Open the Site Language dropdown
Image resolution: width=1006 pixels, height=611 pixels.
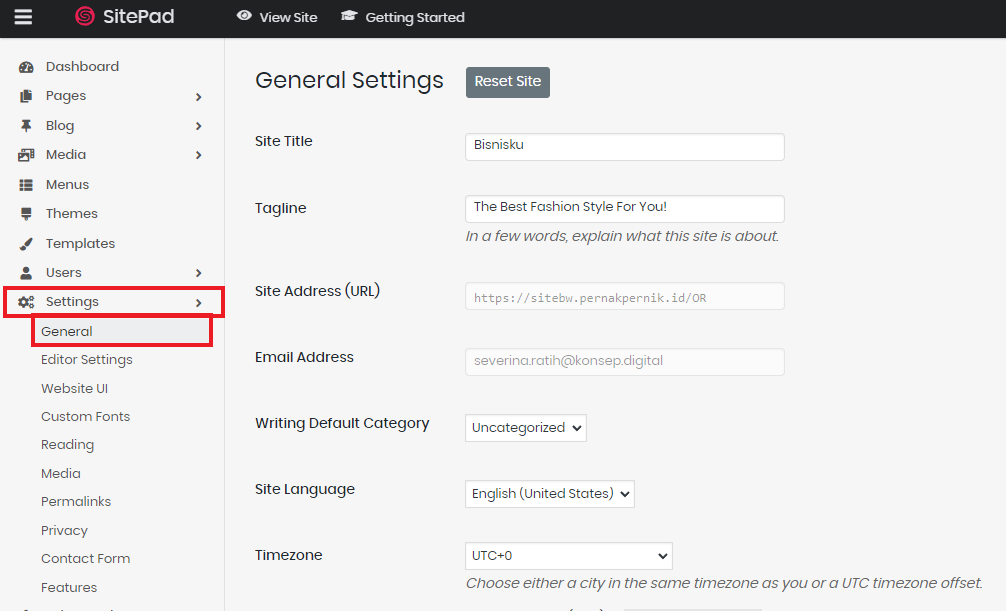pos(549,494)
